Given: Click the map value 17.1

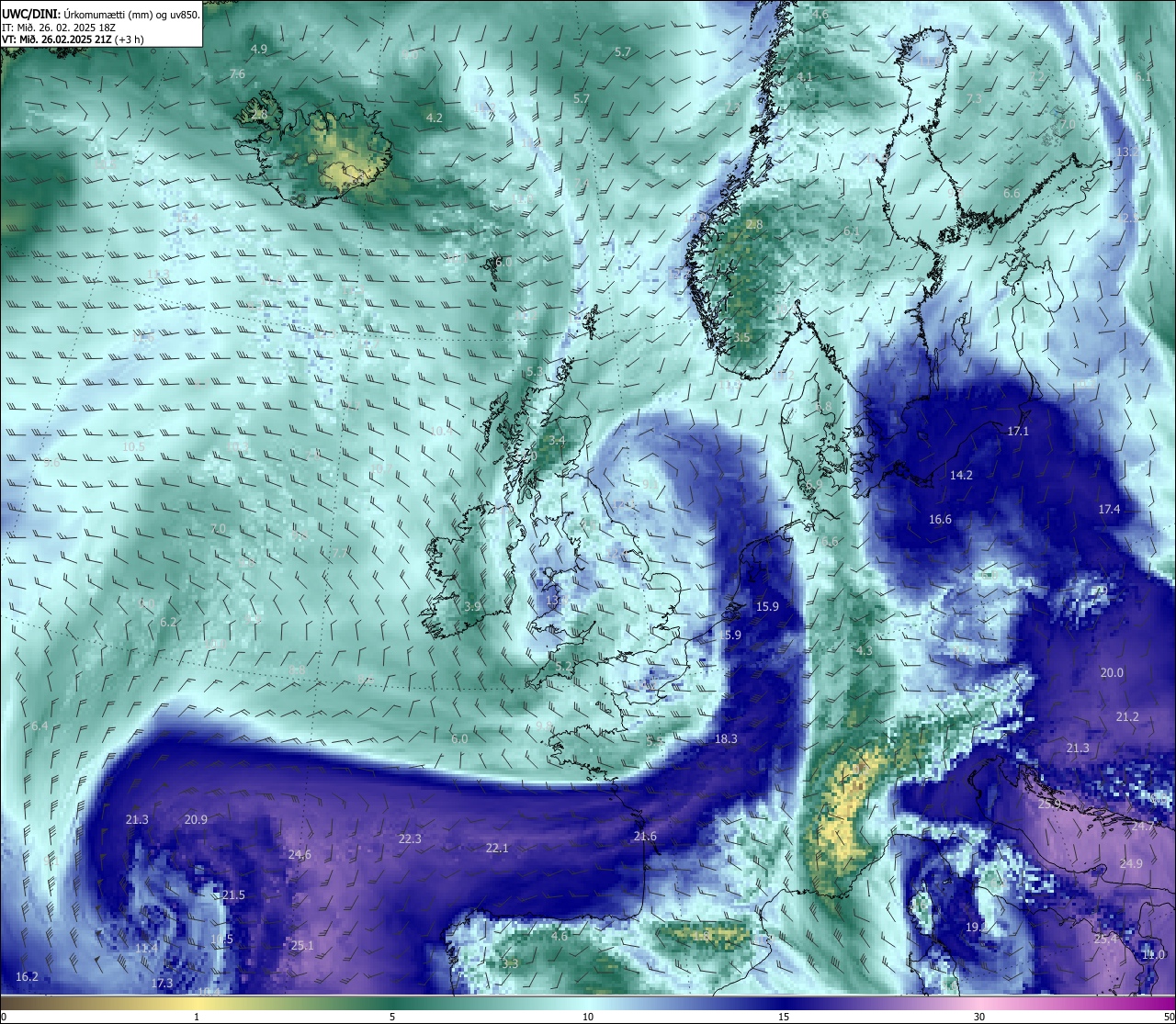Looking at the screenshot, I should [x=1018, y=431].
